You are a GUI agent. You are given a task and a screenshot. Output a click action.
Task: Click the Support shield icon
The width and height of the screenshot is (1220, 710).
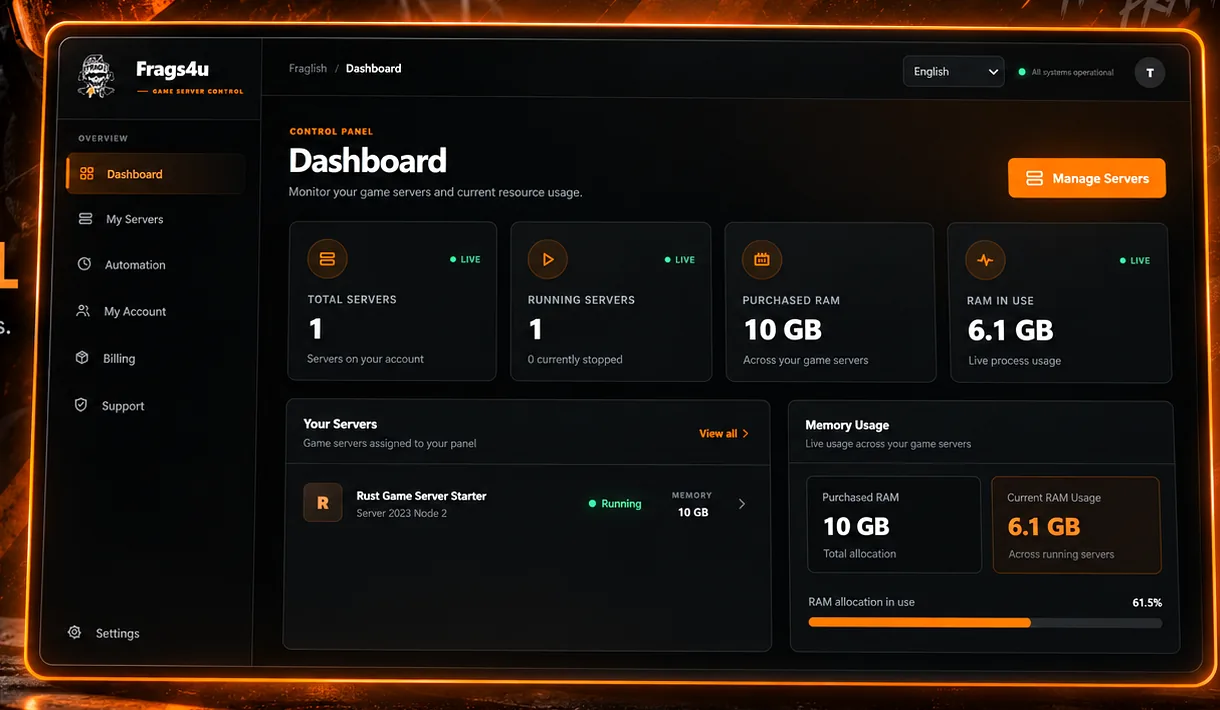(x=81, y=405)
